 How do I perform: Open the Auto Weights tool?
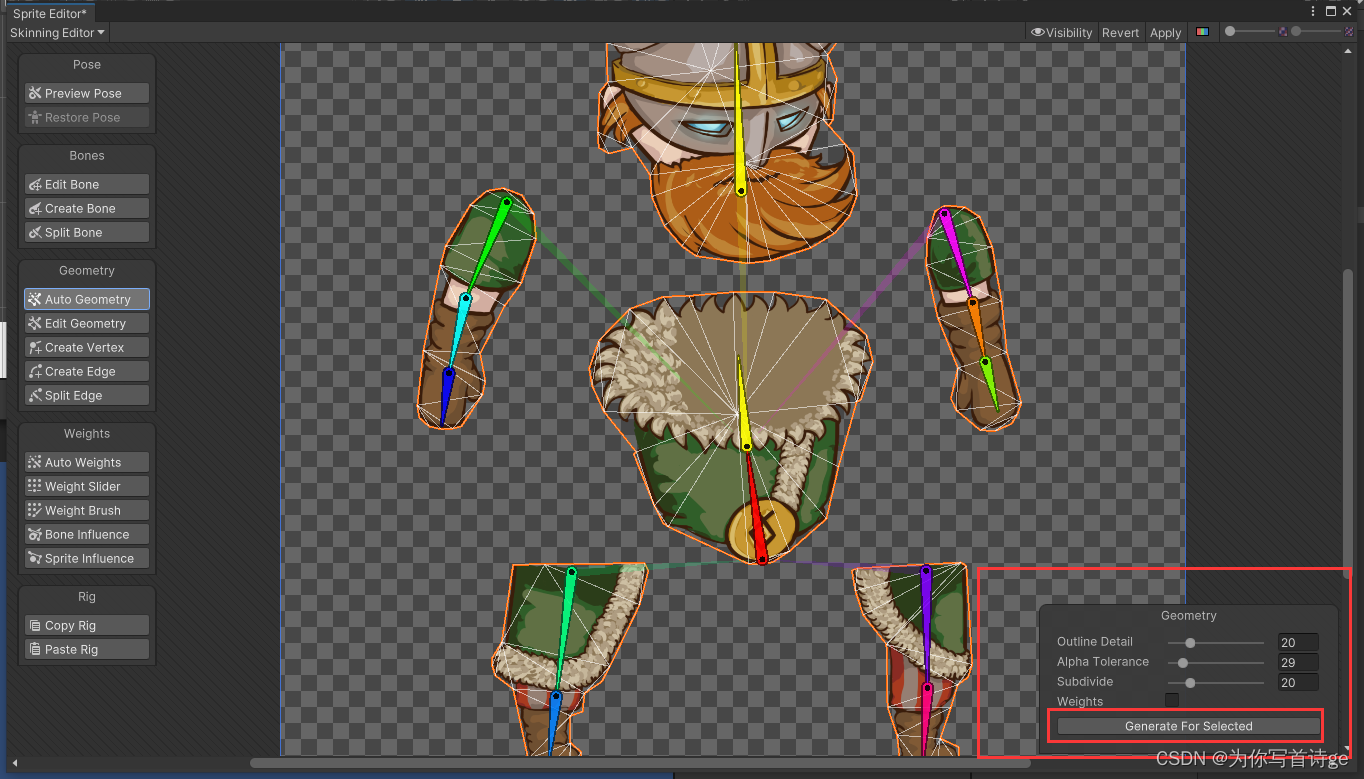coord(87,462)
